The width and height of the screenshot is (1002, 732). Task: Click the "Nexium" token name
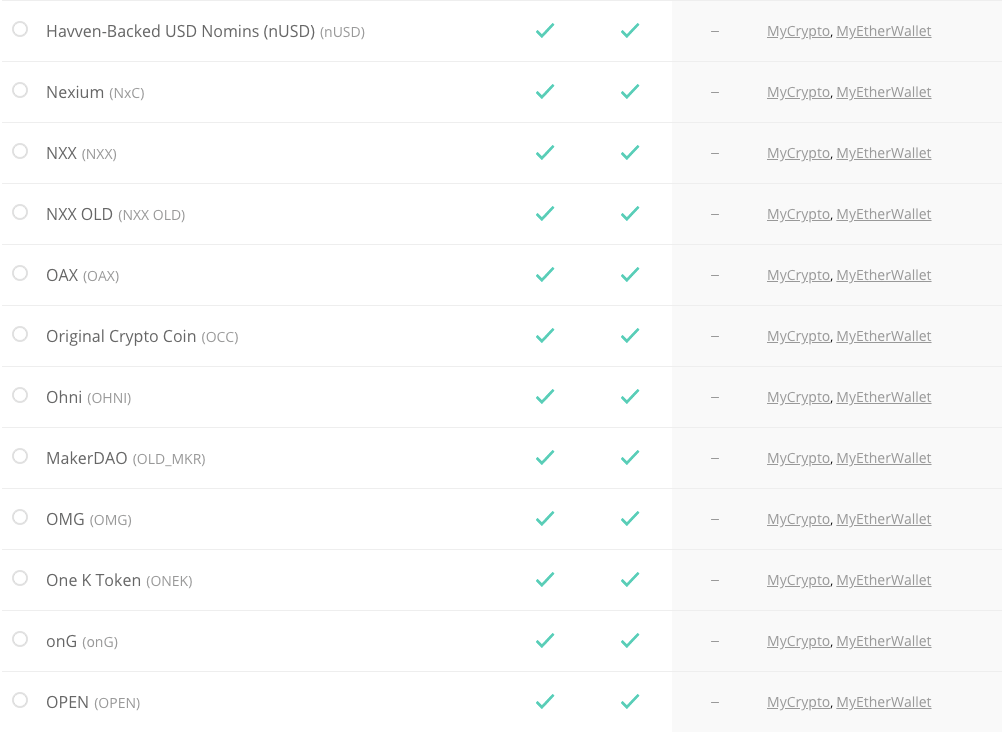click(x=75, y=92)
